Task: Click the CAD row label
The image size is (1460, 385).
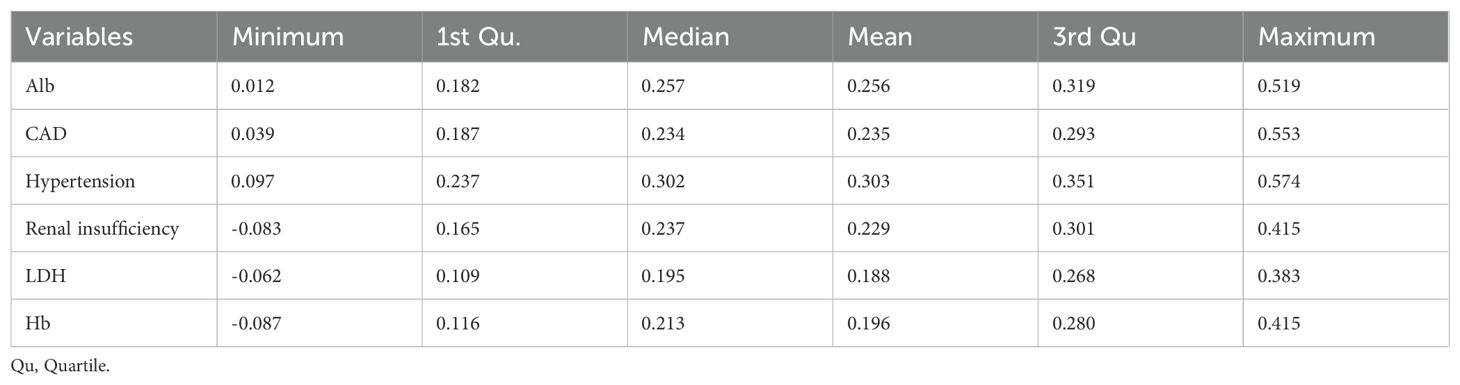Action: (x=41, y=134)
